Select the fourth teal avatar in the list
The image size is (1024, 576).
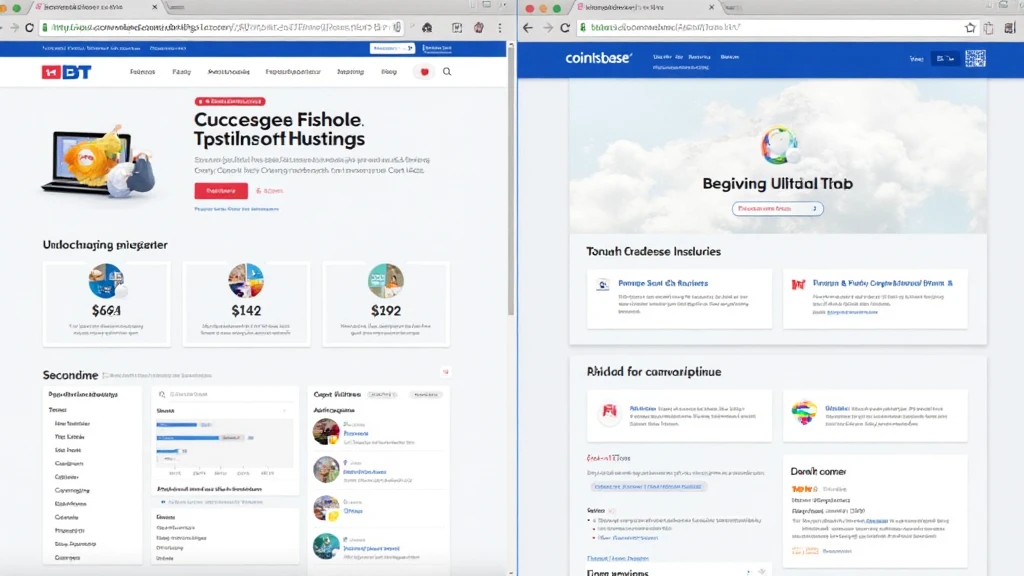[326, 547]
